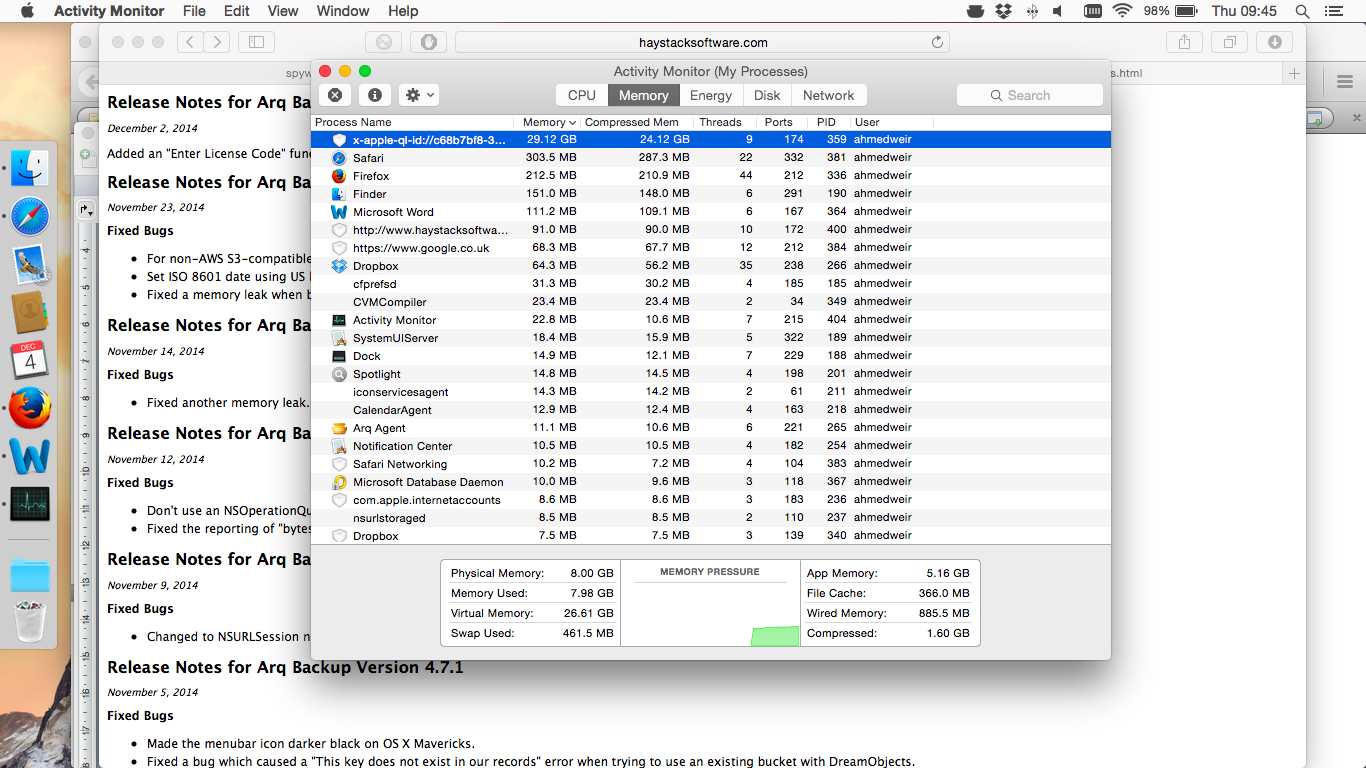This screenshot has width=1366, height=768.
Task: Add a new Safari tab with plus button
Action: (1294, 73)
